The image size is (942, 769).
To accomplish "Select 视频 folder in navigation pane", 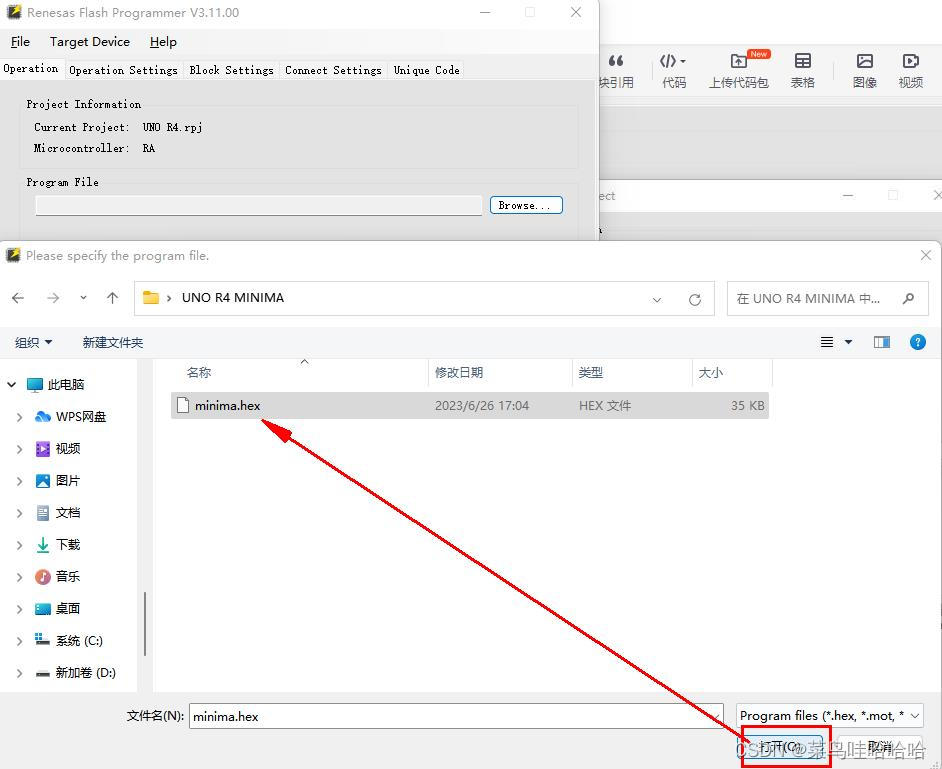I will click(67, 448).
